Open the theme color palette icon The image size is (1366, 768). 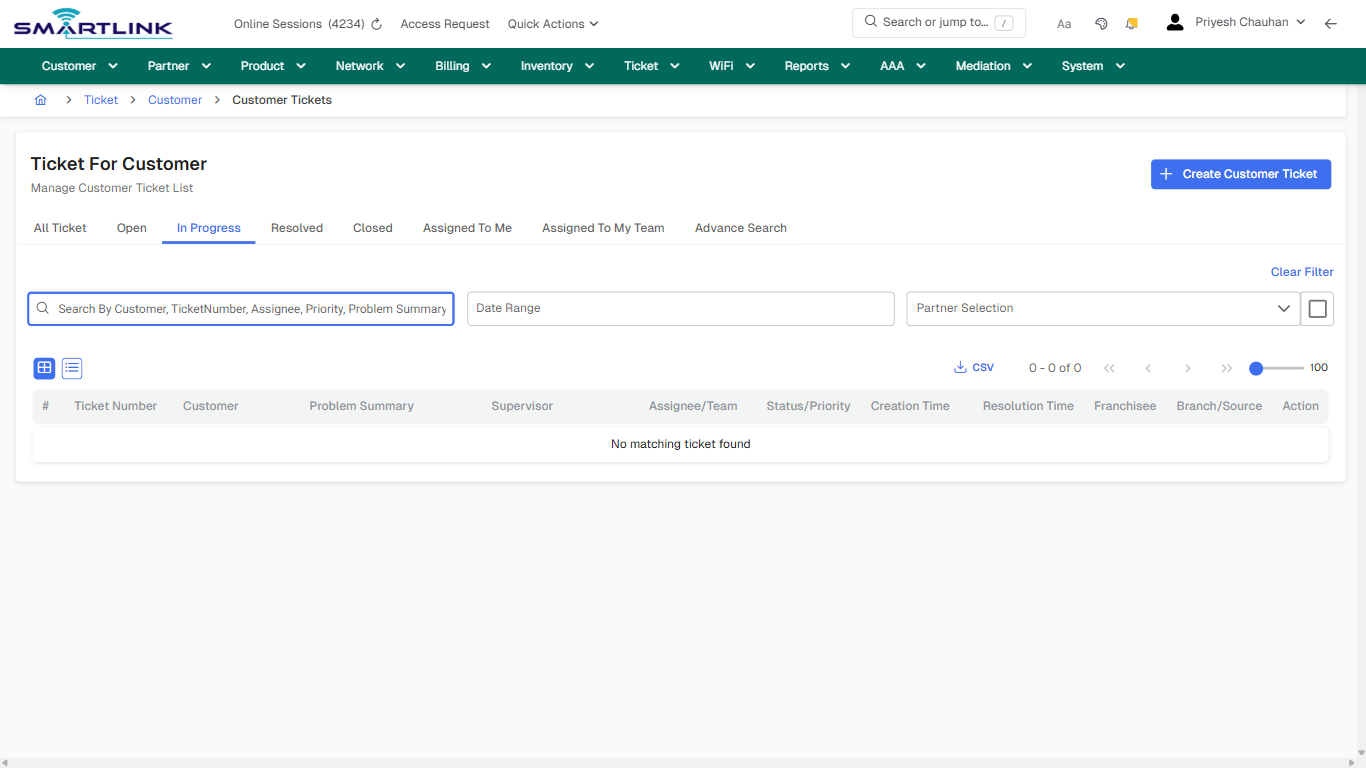point(1101,22)
